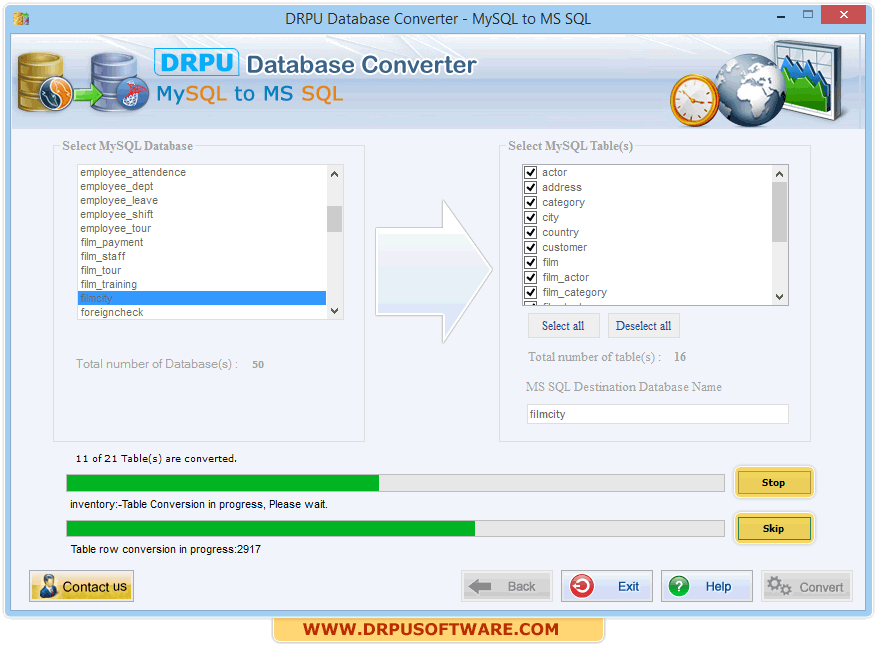Click the Convert button label
877x645 pixels.
[821, 587]
